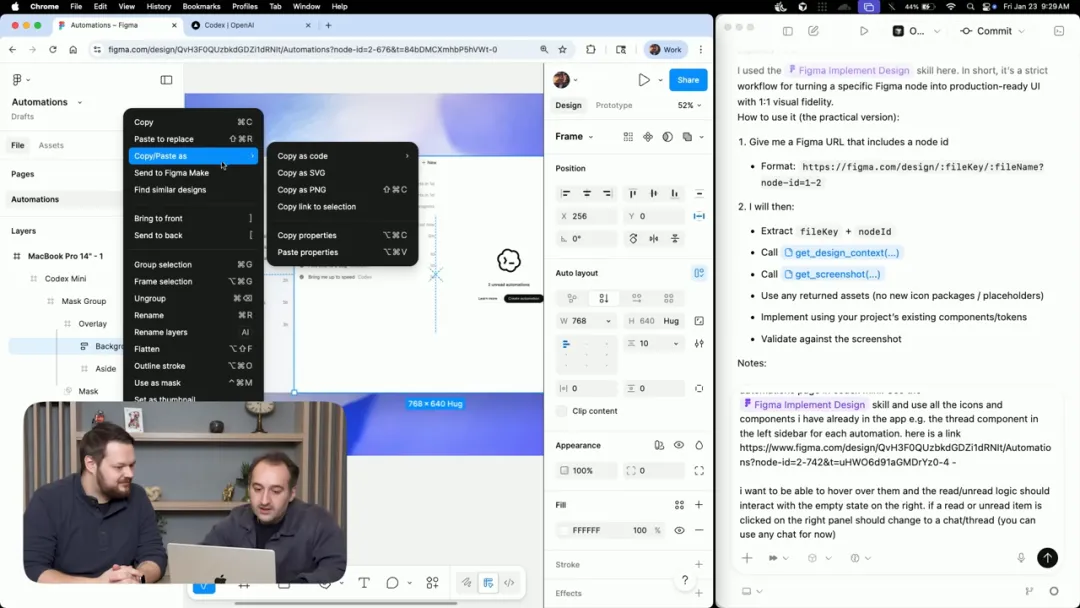Open the 52% zoom dropdown

pos(689,105)
